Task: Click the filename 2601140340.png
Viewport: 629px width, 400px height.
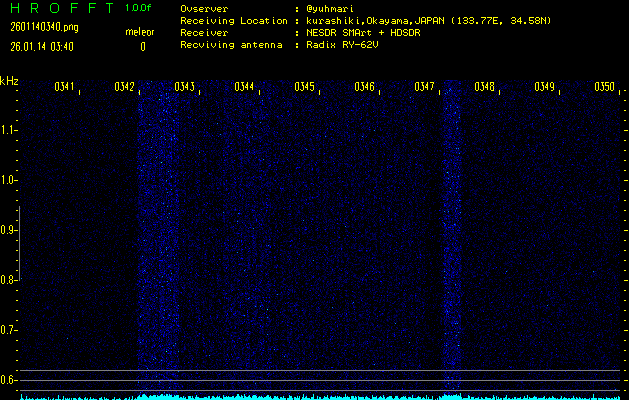Action: click(45, 27)
